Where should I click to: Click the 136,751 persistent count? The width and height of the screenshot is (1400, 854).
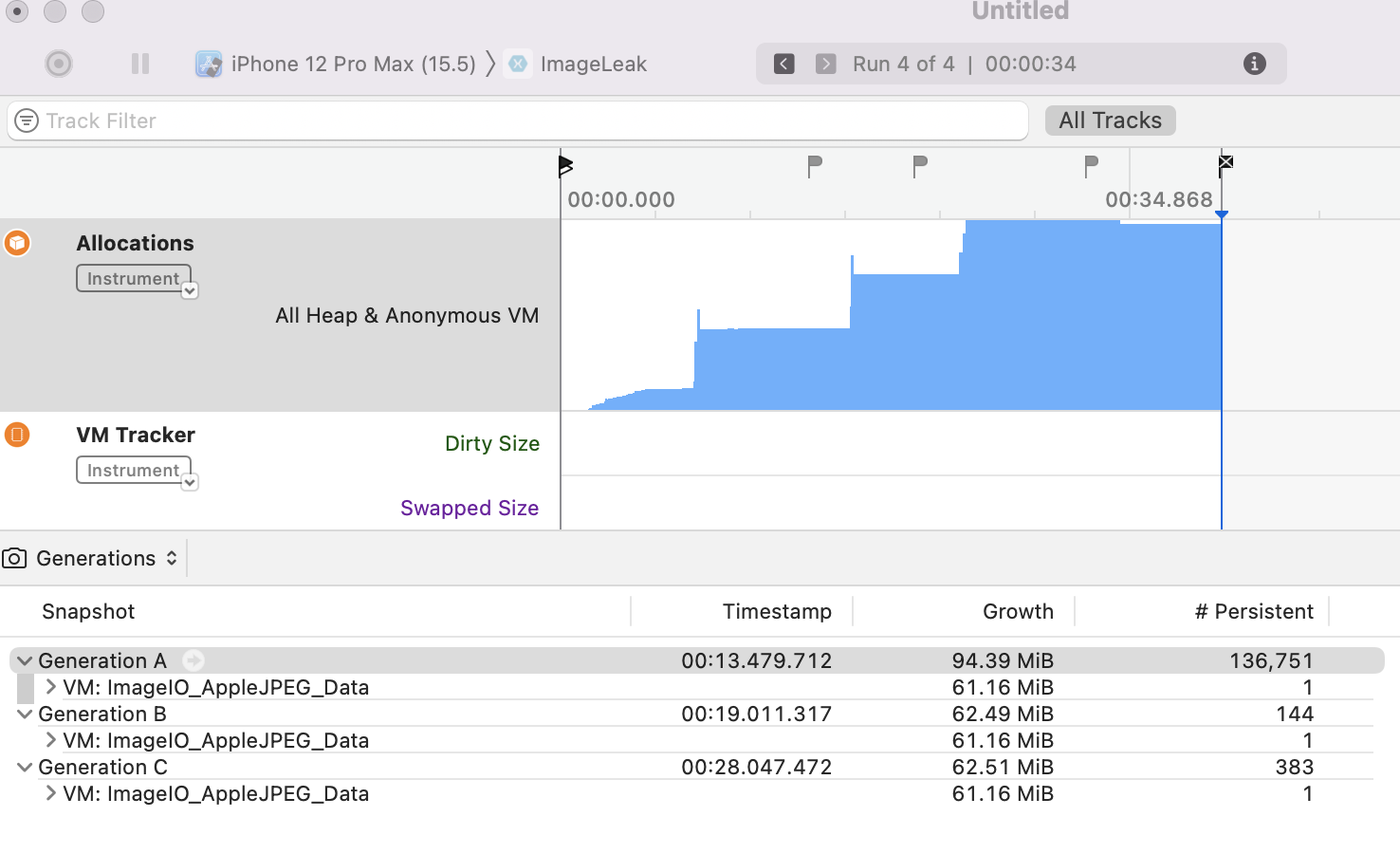(1271, 660)
